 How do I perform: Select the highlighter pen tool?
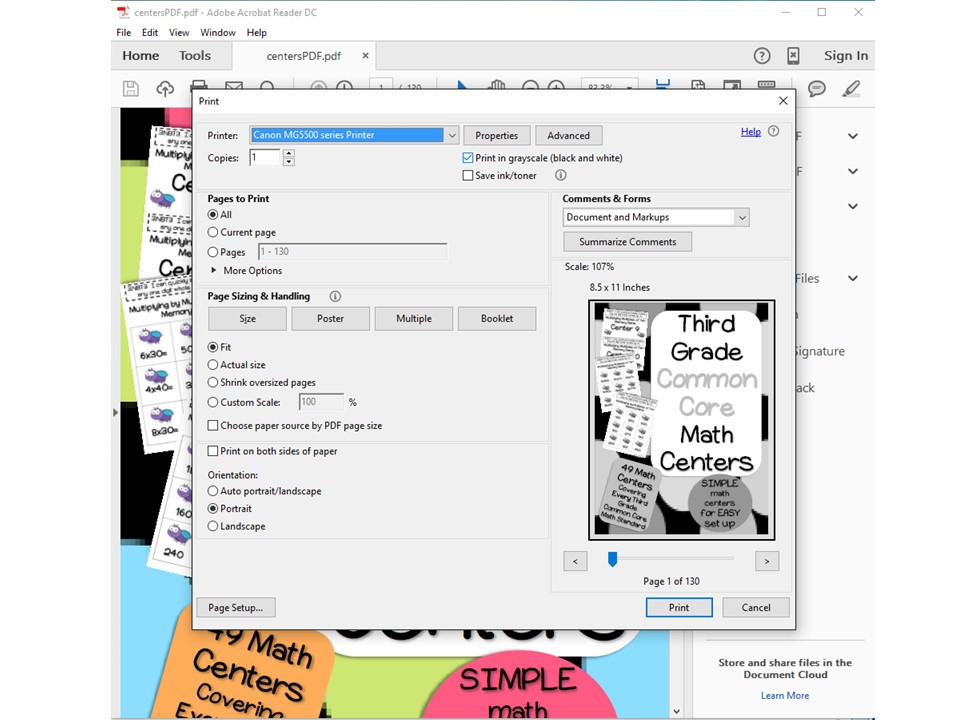coord(851,89)
